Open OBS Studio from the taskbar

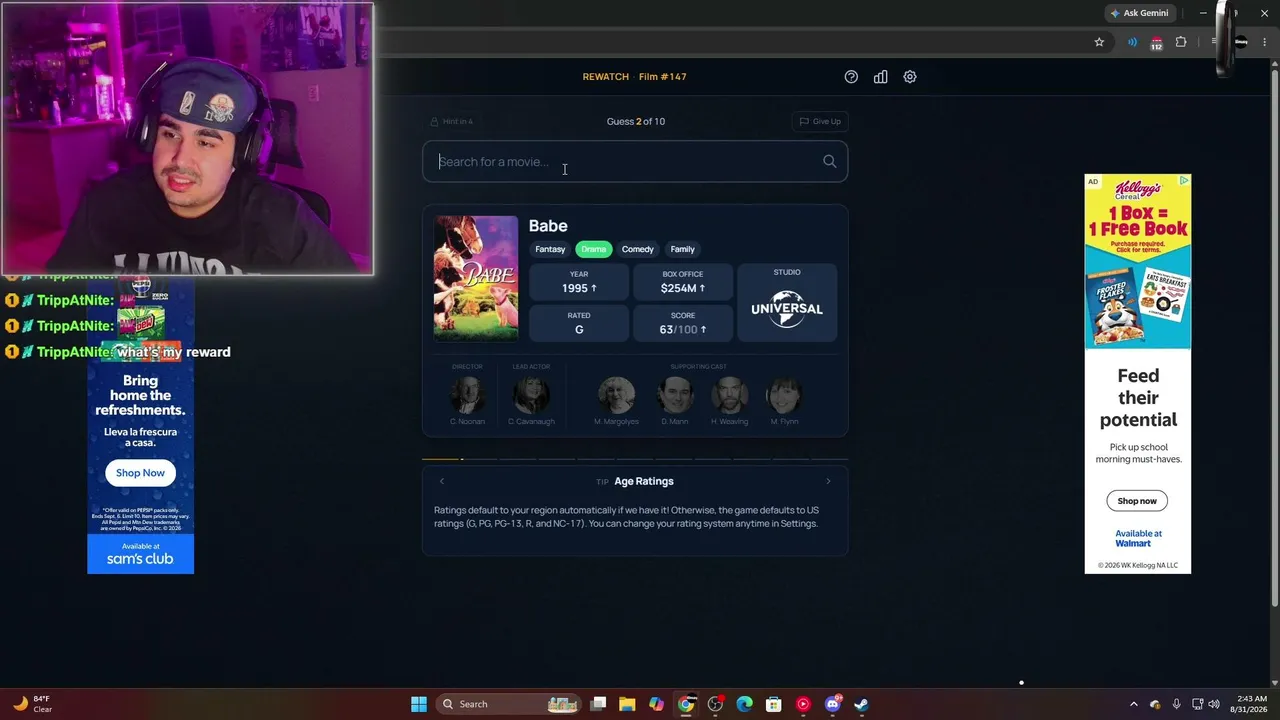point(715,704)
